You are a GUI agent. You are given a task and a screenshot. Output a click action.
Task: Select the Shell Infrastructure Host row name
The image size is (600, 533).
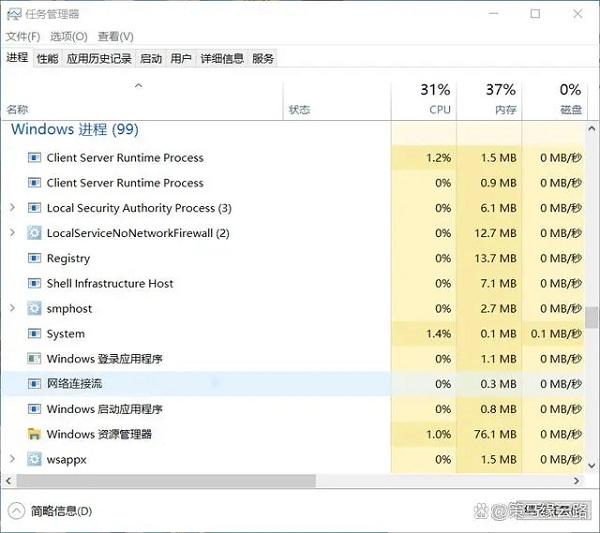(x=110, y=284)
